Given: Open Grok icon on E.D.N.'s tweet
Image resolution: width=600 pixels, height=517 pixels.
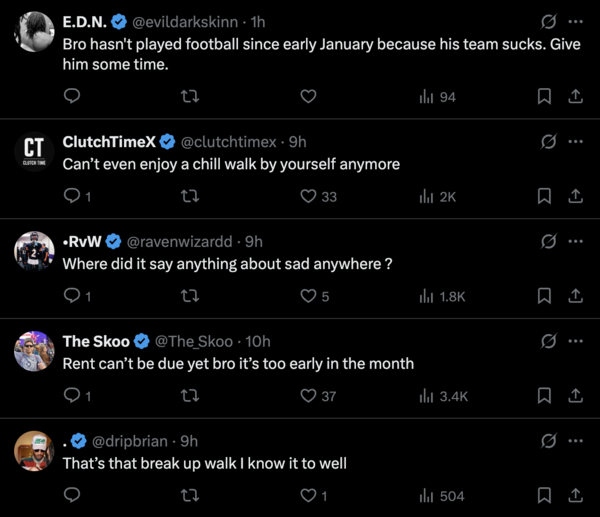Looking at the screenshot, I should (x=548, y=21).
